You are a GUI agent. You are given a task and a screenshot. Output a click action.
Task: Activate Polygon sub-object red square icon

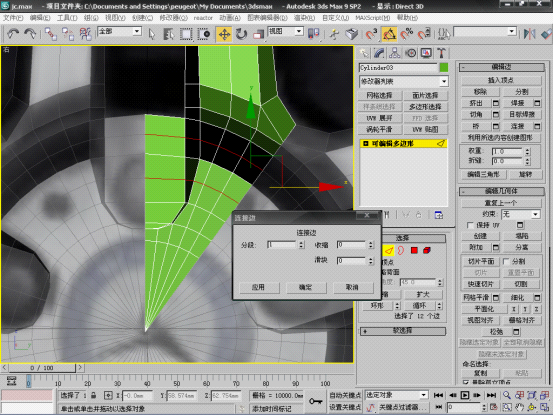coord(414,250)
